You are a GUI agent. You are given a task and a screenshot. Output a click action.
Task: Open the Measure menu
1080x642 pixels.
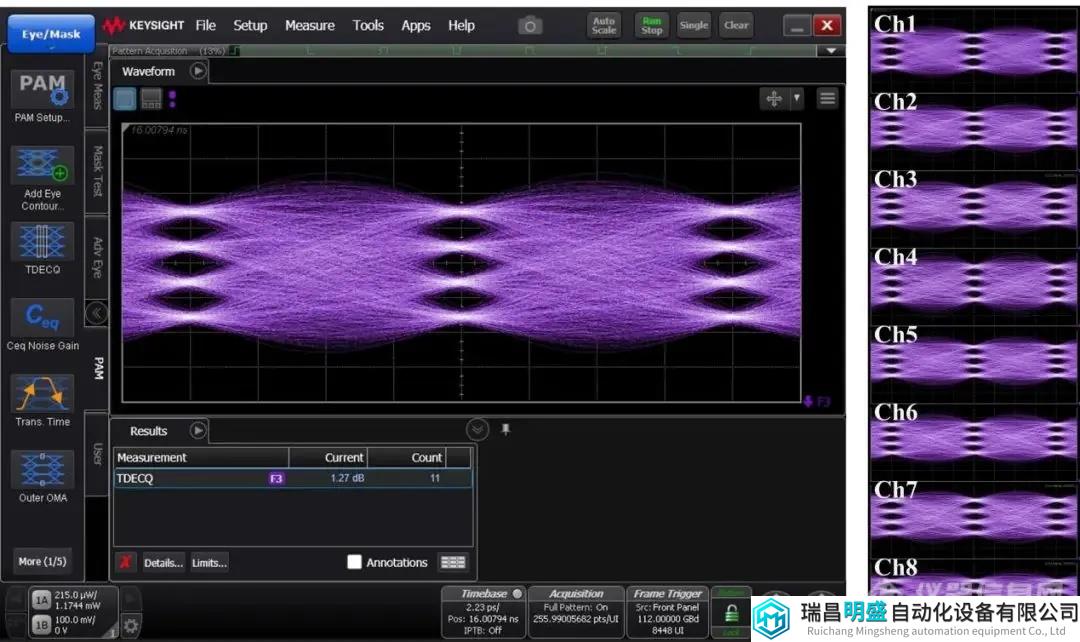pyautogui.click(x=309, y=26)
